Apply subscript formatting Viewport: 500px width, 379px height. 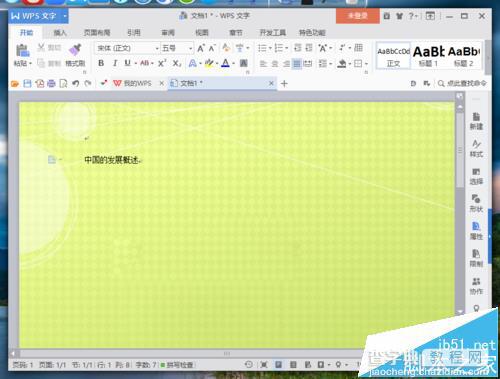[177, 63]
